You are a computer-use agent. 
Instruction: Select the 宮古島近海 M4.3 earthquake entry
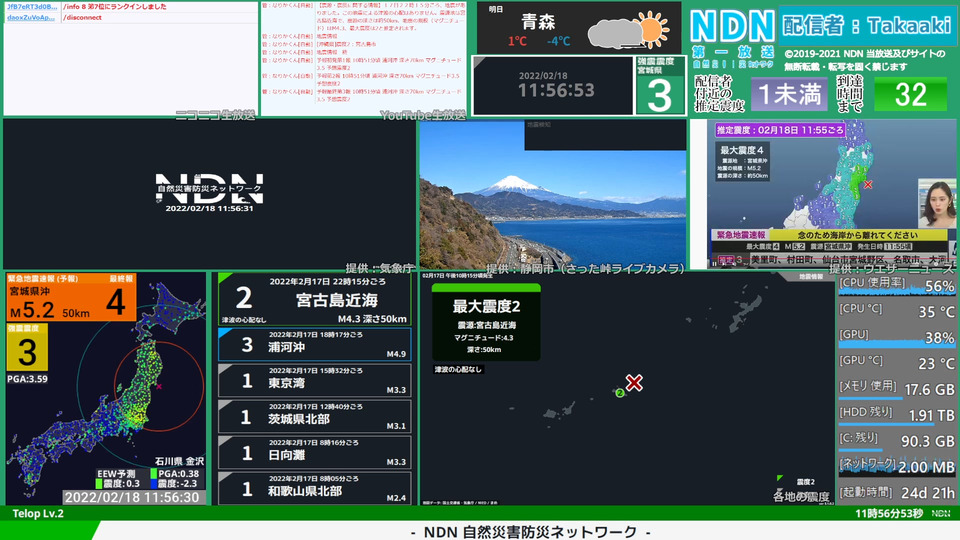[x=315, y=299]
